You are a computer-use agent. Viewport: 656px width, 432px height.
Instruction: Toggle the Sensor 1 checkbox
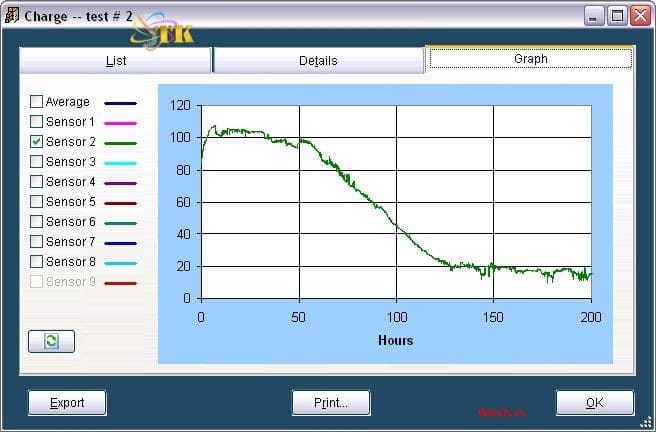click(37, 122)
